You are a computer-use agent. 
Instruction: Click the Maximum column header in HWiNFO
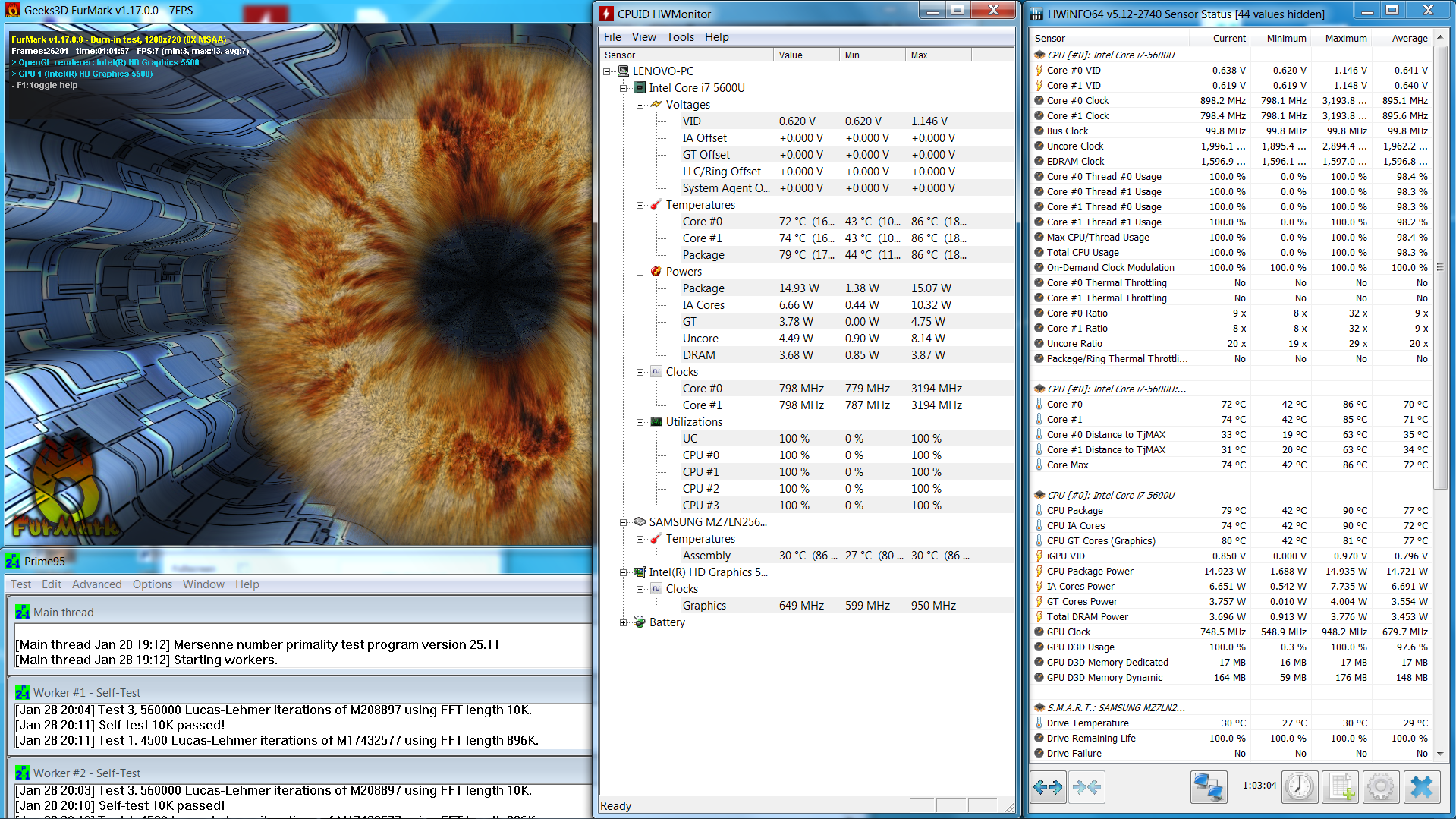point(1341,38)
